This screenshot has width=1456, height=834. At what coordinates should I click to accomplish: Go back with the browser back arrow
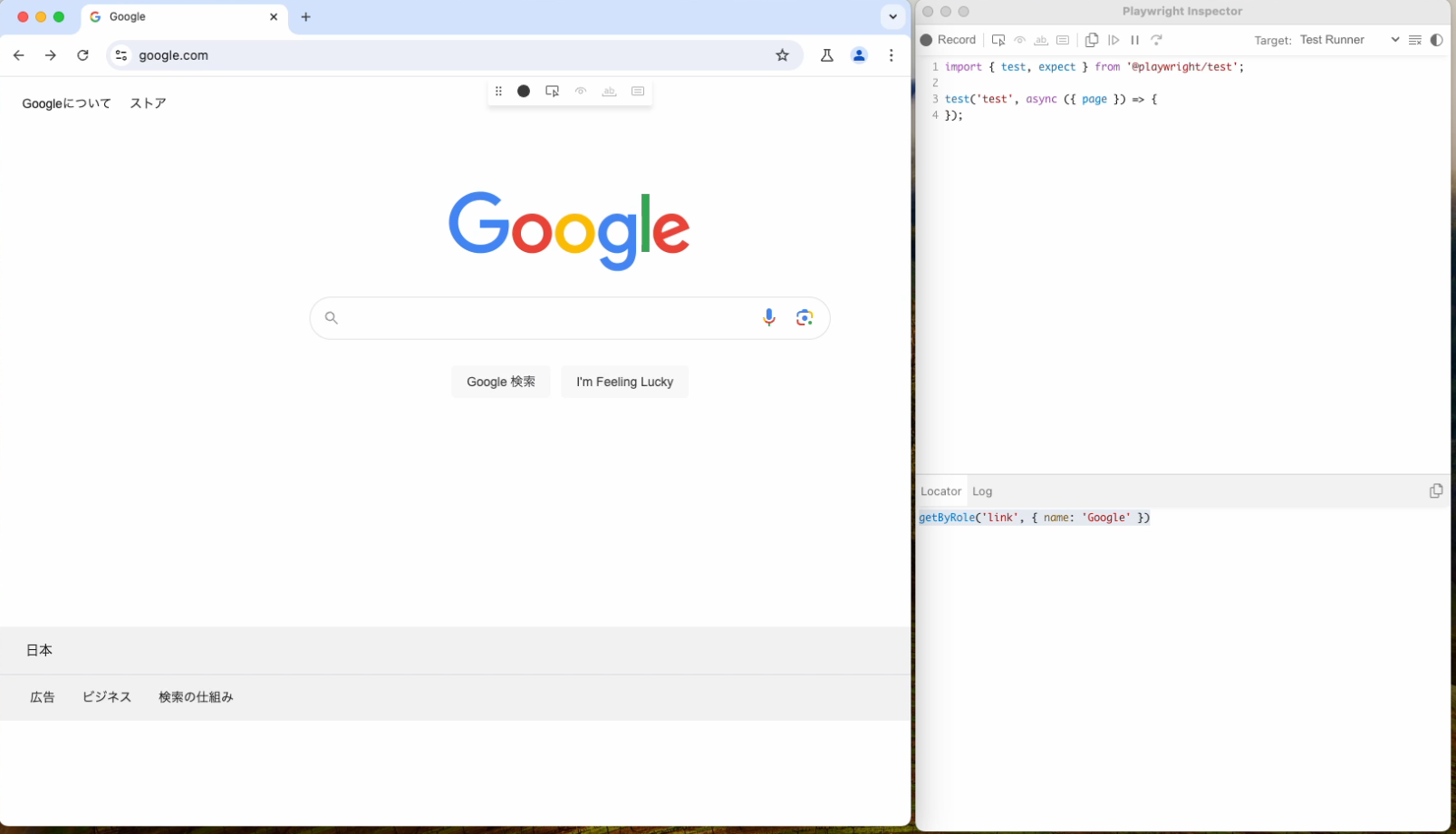(x=18, y=55)
